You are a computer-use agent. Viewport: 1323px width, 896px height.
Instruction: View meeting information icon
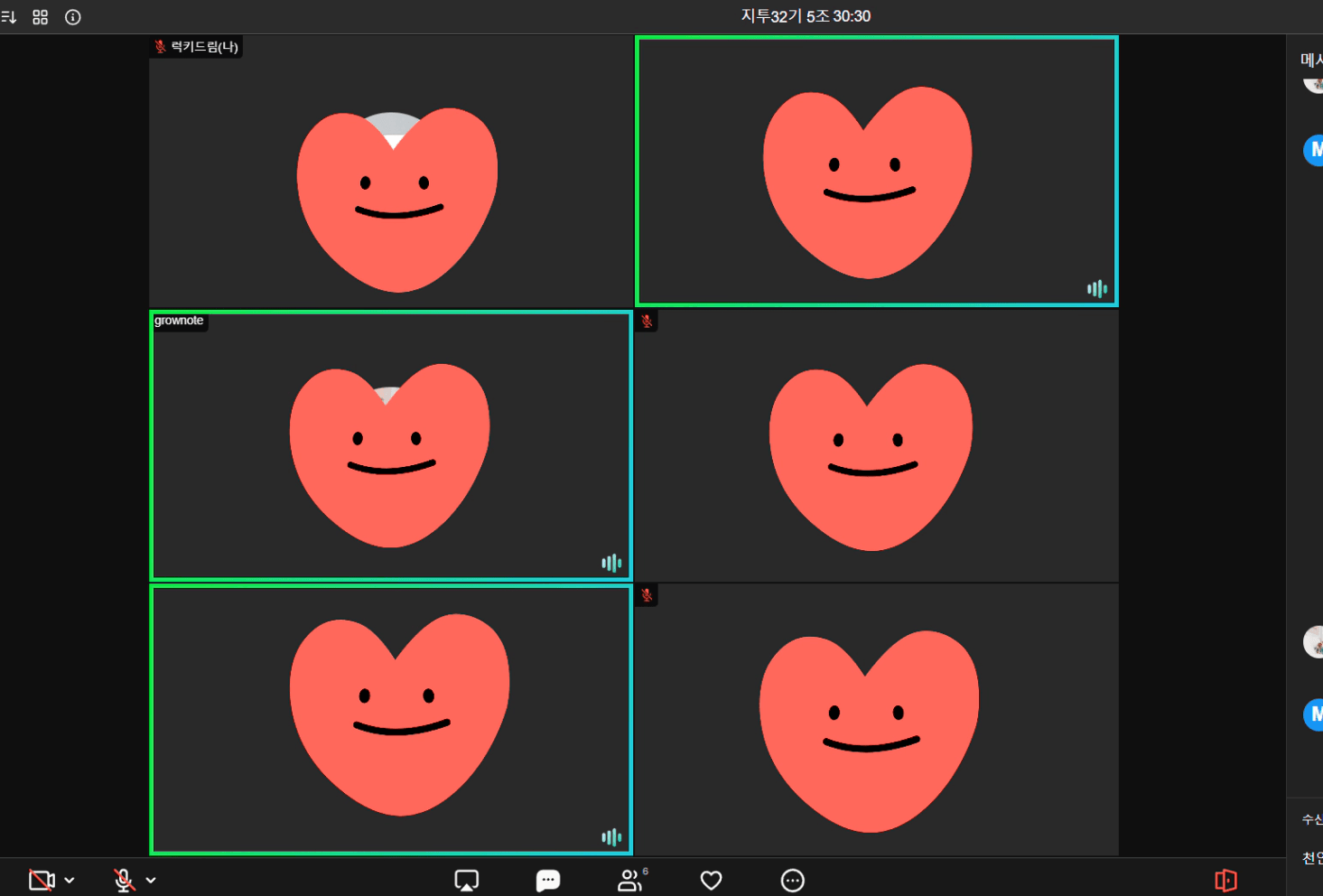73,17
